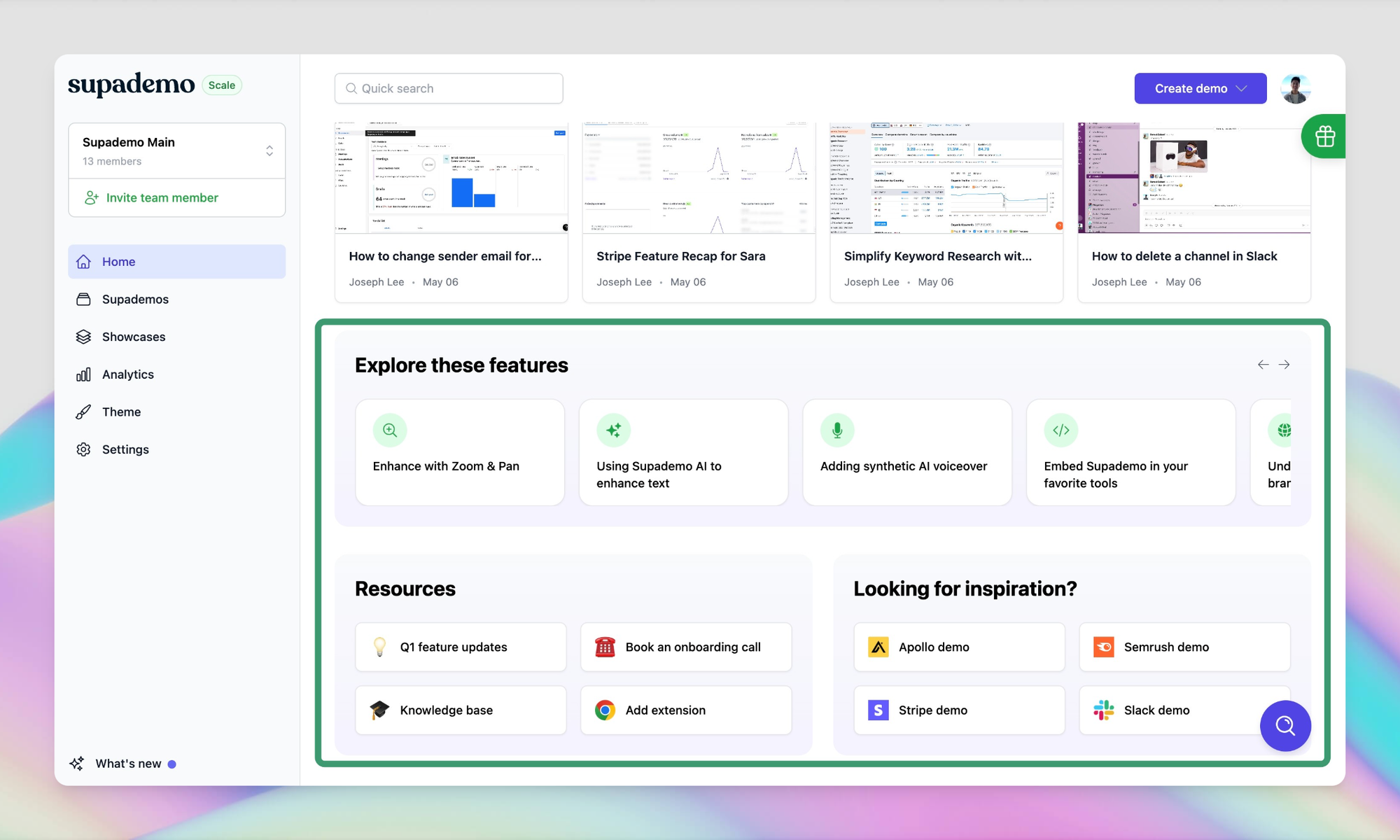Open the Create demo dropdown

(x=1200, y=88)
